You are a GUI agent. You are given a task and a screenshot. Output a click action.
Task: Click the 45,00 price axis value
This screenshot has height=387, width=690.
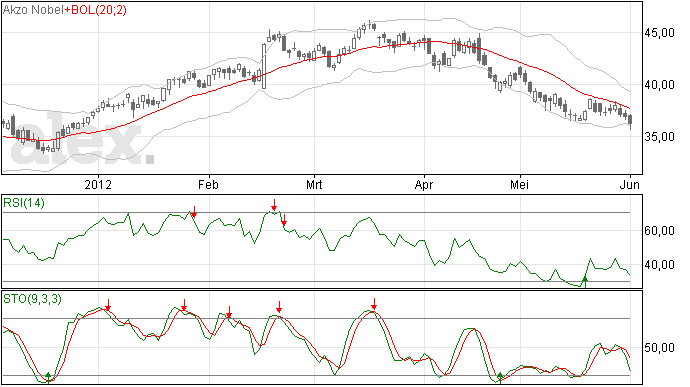coord(659,33)
